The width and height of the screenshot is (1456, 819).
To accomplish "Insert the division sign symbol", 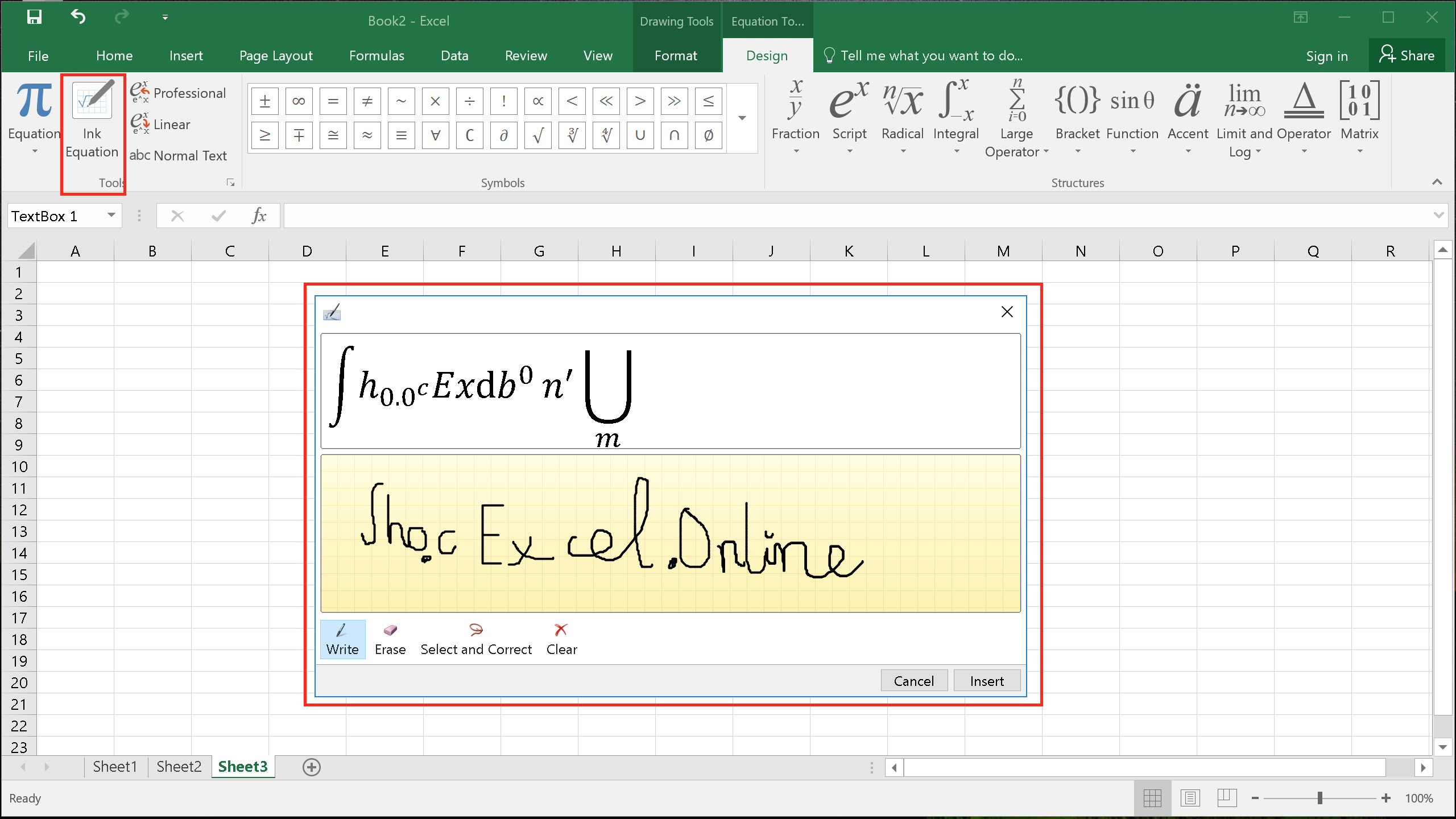I will pos(470,101).
